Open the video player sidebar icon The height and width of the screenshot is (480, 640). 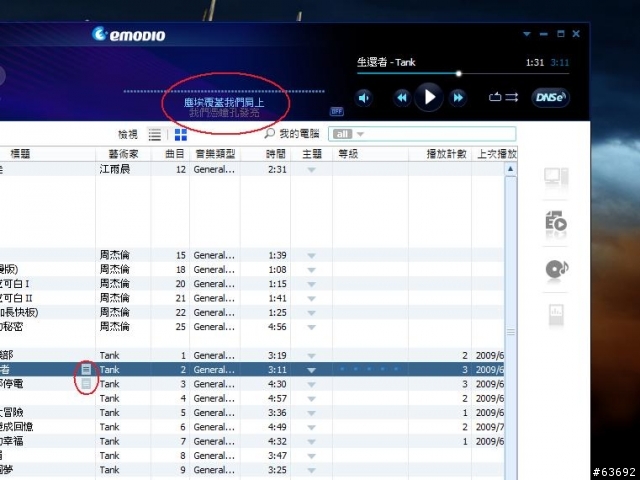click(556, 223)
